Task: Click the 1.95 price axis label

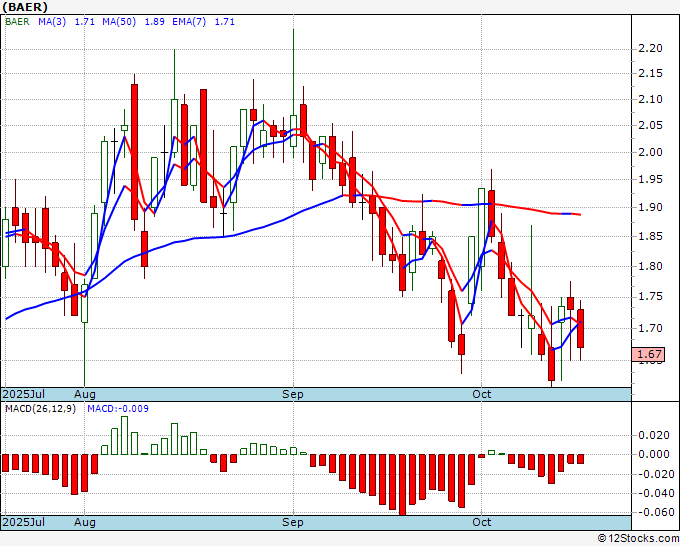Action: (x=651, y=180)
